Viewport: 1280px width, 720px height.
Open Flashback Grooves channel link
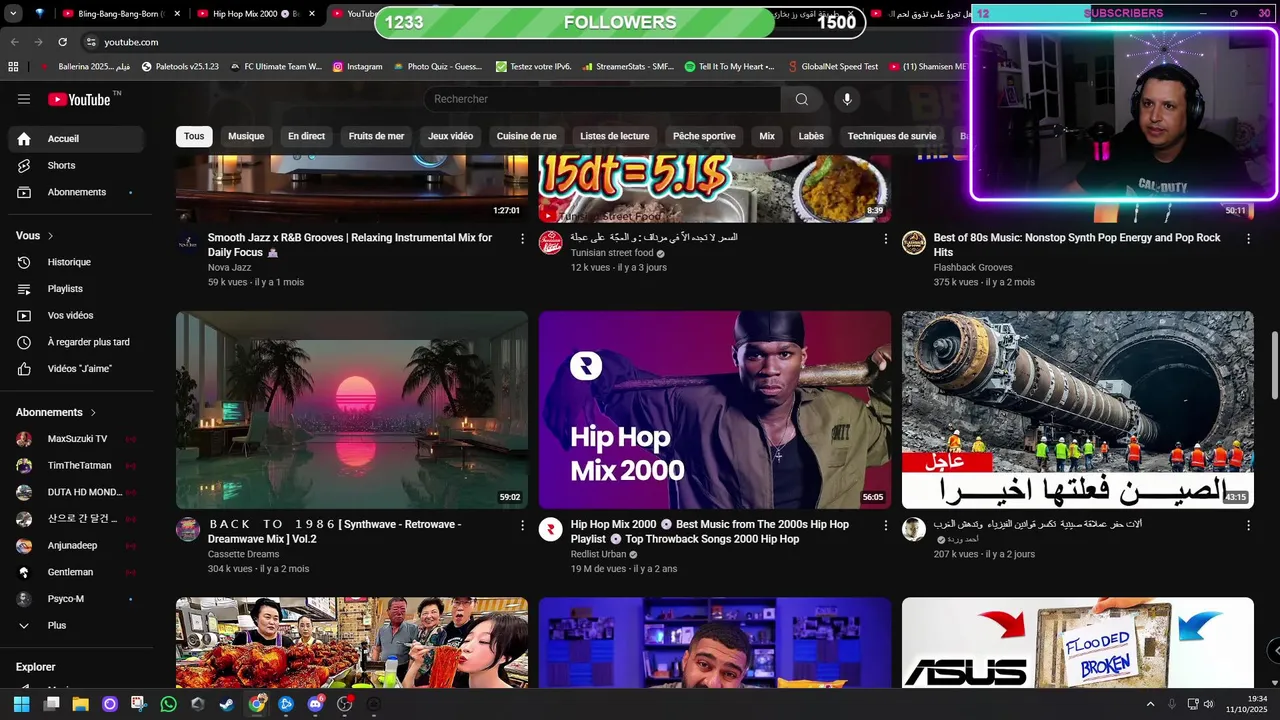[x=973, y=267]
